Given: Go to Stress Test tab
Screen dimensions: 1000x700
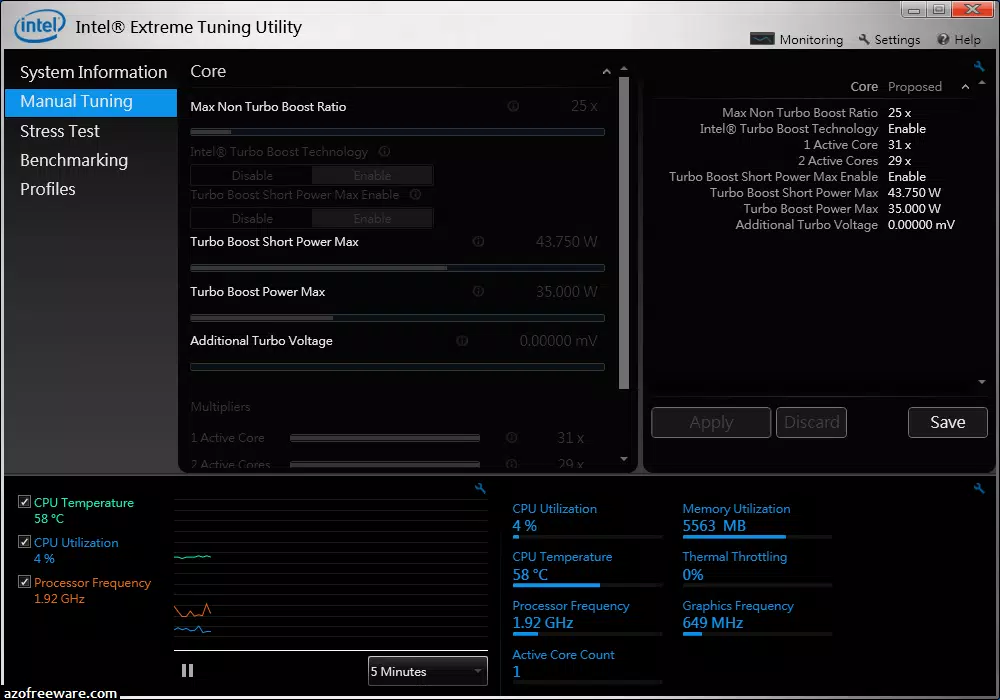Looking at the screenshot, I should tap(59, 131).
